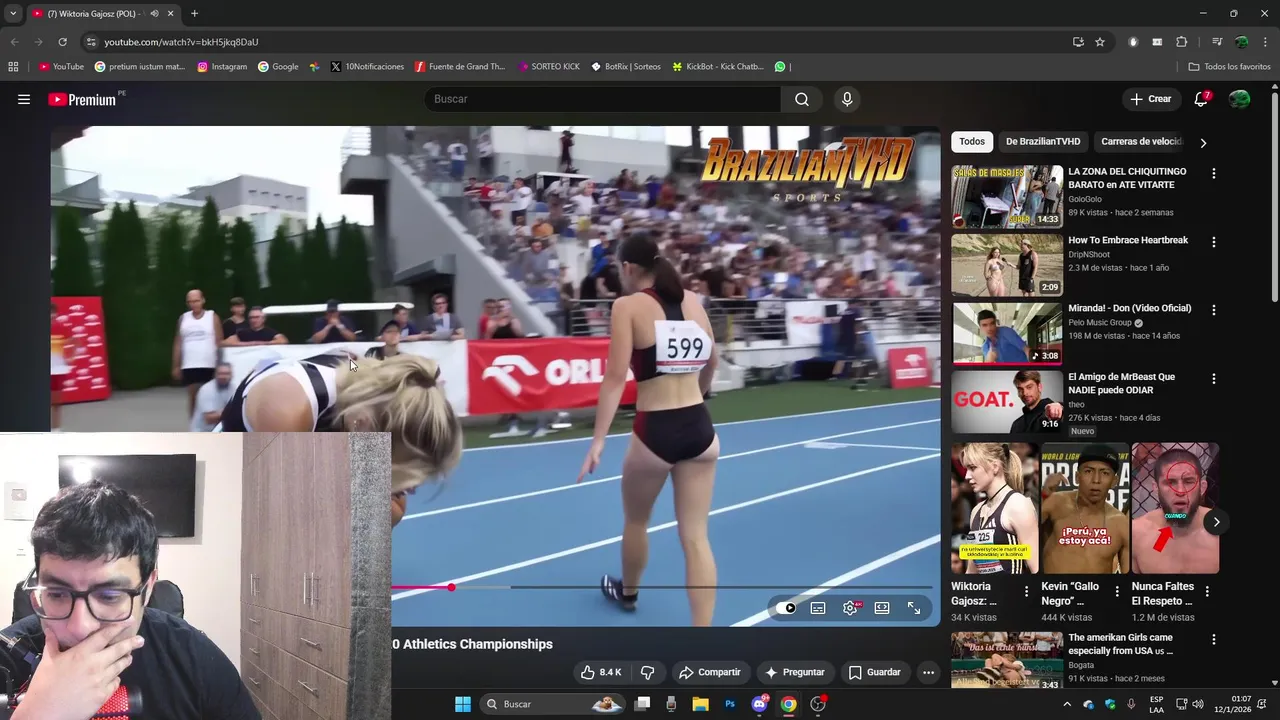Toggle subtitles in the video player

pyautogui.click(x=818, y=608)
